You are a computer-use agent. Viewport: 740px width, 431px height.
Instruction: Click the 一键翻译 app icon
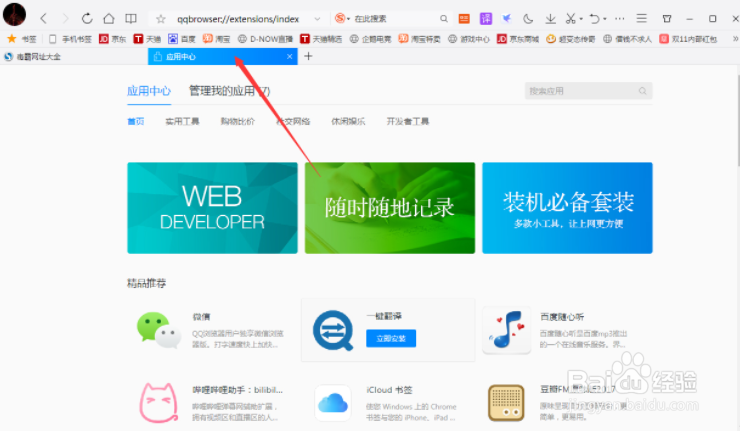[x=333, y=330]
